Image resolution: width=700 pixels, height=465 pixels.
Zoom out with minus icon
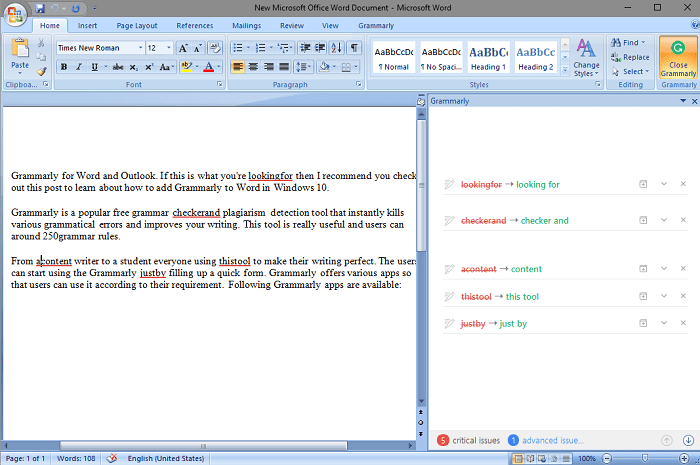(607, 458)
